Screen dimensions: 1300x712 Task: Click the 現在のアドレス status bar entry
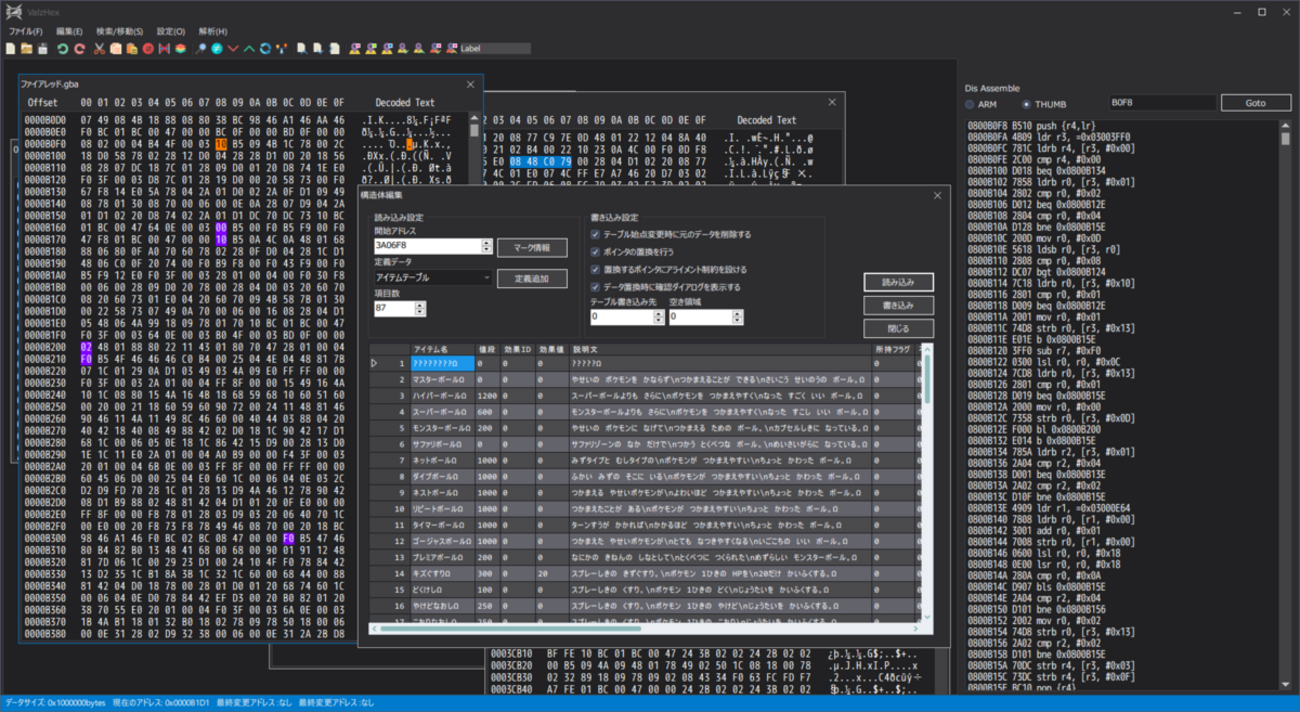[x=161, y=703]
